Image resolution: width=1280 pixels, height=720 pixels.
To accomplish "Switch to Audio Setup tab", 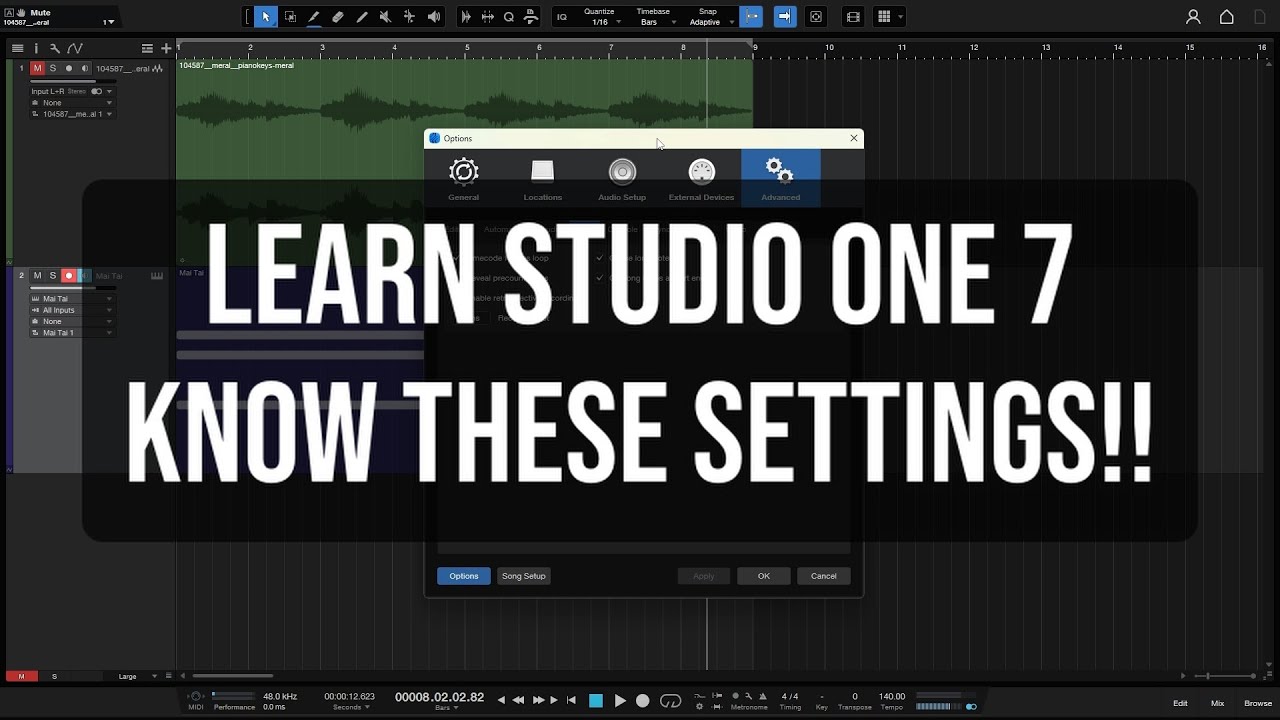I will (x=622, y=179).
